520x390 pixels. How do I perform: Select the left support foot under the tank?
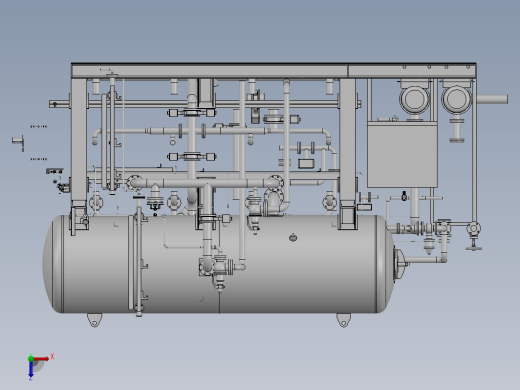pyautogui.click(x=94, y=320)
